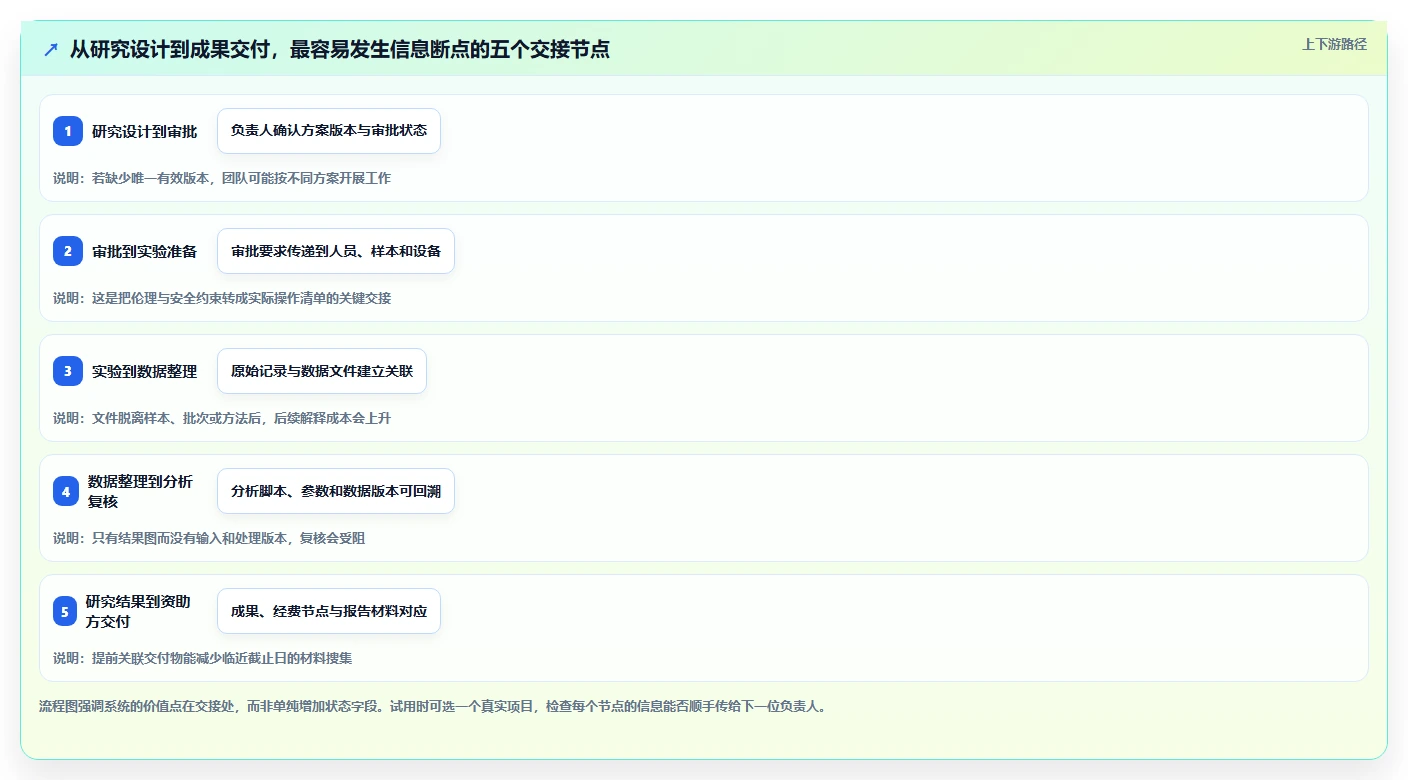Select the 审批要求传递到人员、样本和设备 box
The width and height of the screenshot is (1408, 780).
click(x=336, y=251)
